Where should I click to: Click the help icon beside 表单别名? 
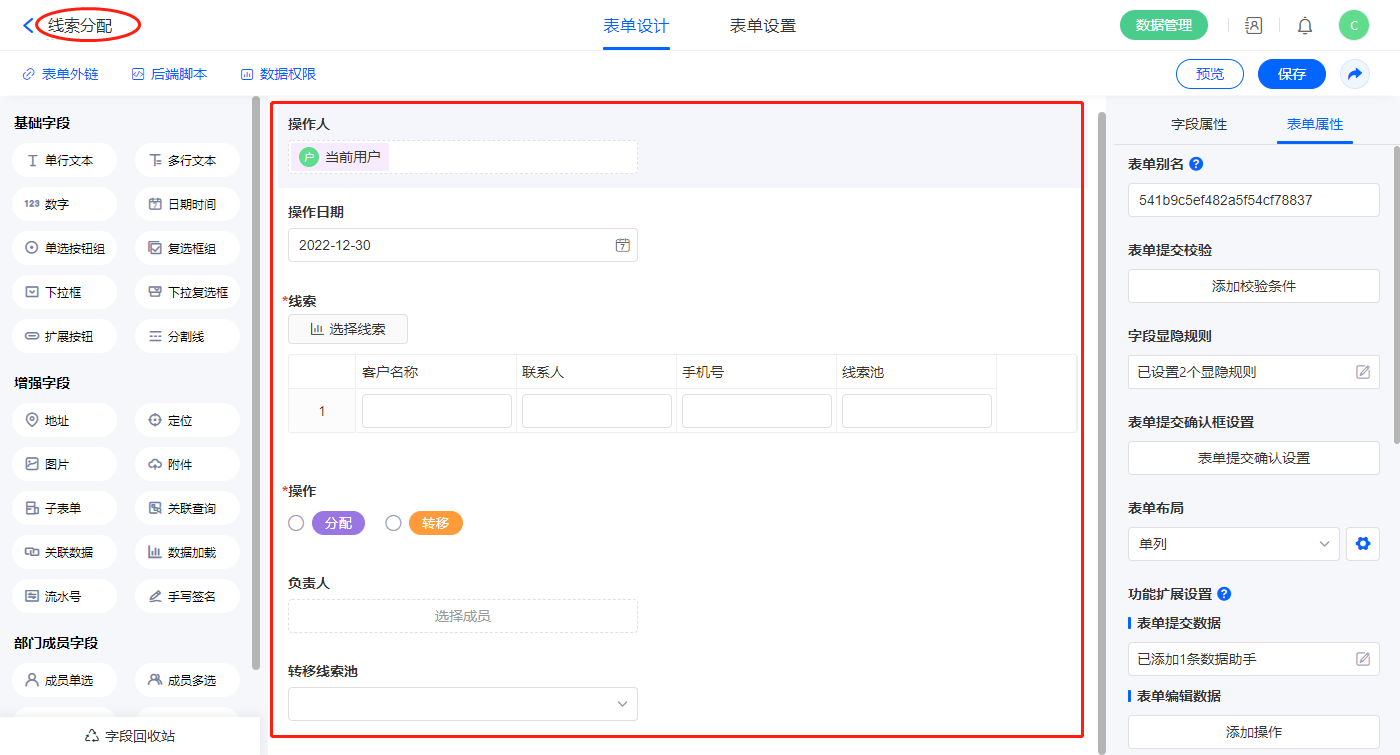(1196, 164)
